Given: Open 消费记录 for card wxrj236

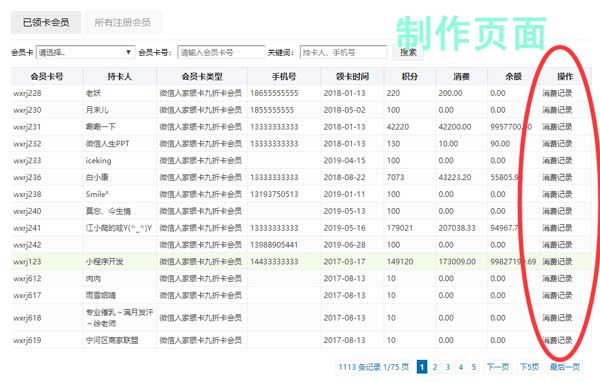Looking at the screenshot, I should click(557, 177).
